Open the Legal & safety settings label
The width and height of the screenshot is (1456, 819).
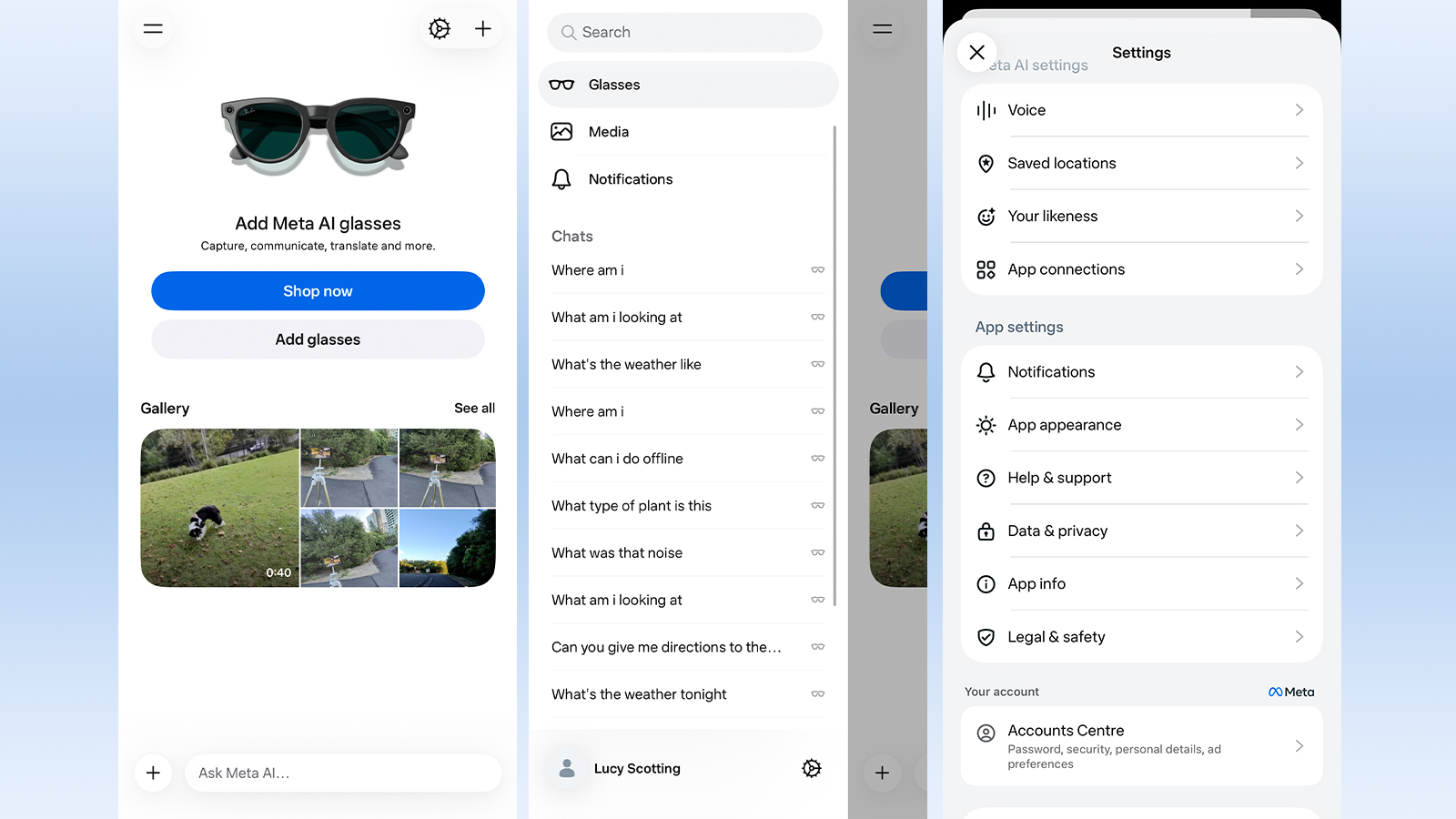click(x=1057, y=637)
